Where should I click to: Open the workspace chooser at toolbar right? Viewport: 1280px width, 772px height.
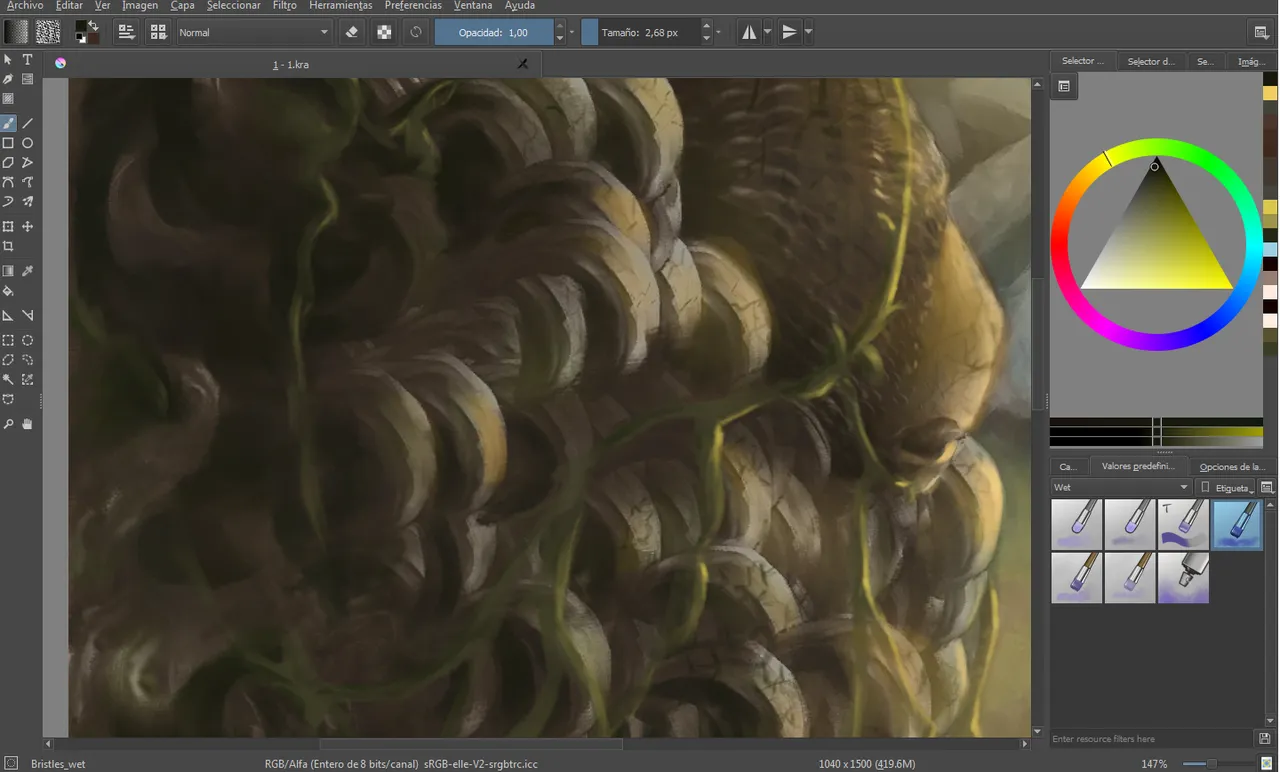[x=1262, y=33]
